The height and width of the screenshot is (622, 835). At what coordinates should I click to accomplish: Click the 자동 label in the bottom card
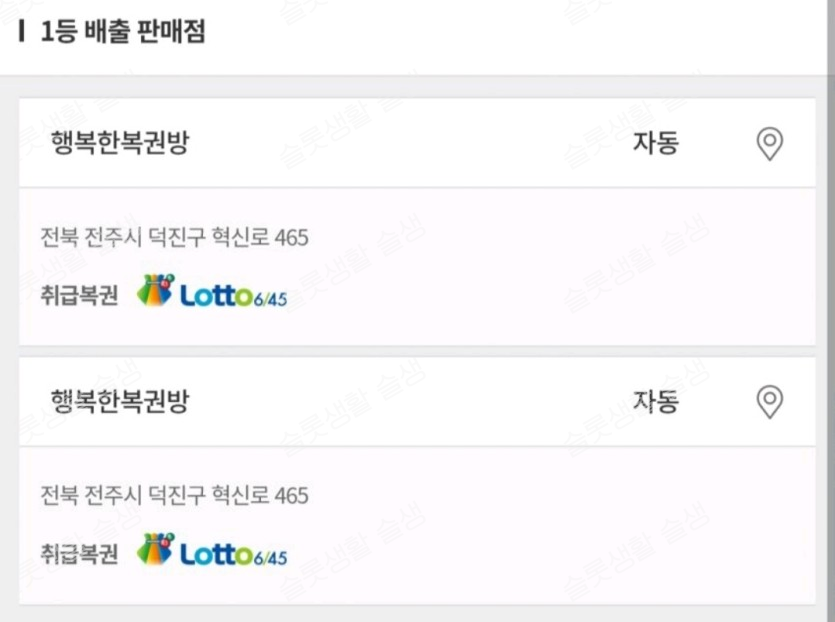[655, 402]
